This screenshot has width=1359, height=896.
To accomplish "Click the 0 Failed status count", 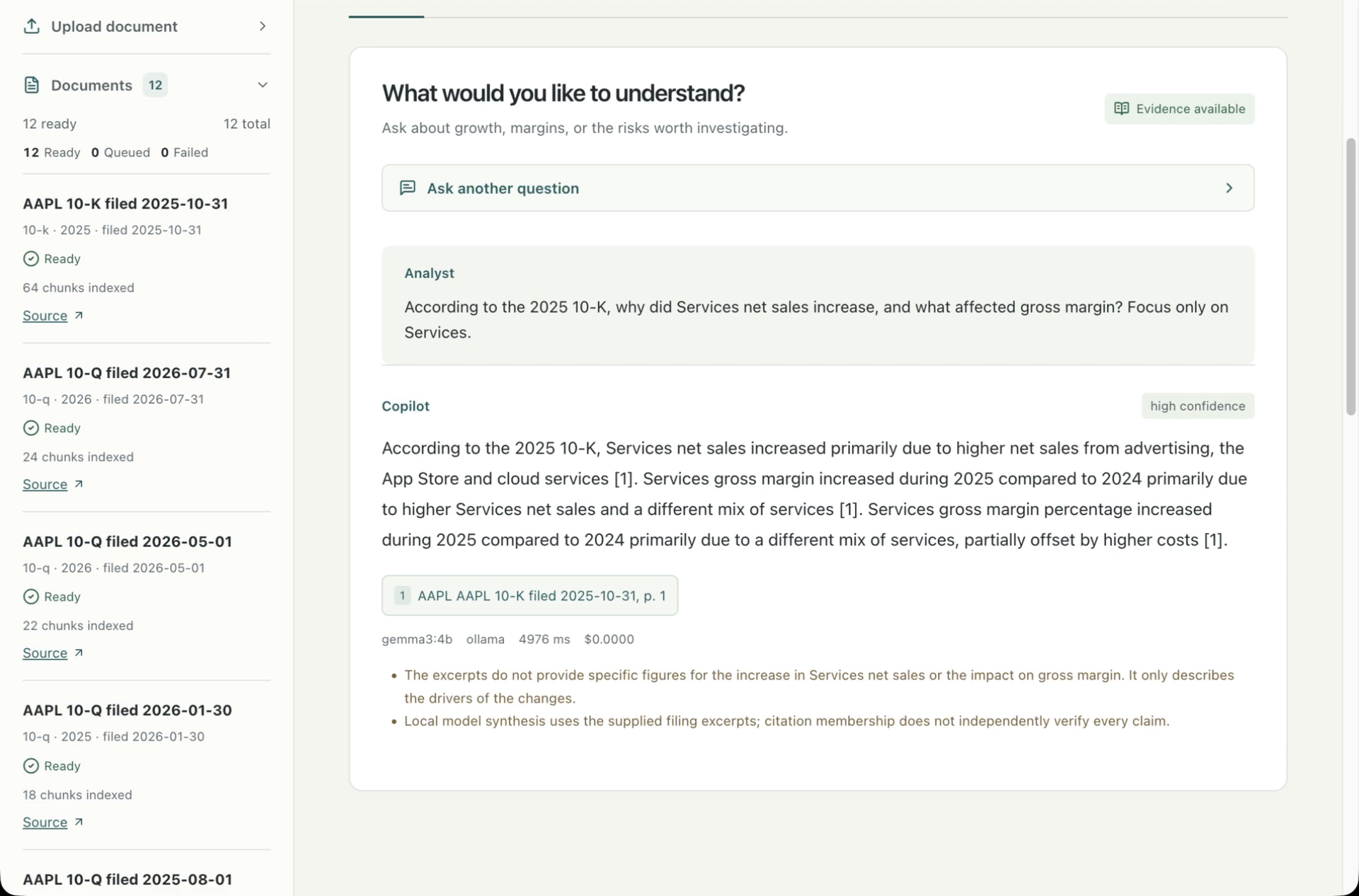I will pos(185,152).
